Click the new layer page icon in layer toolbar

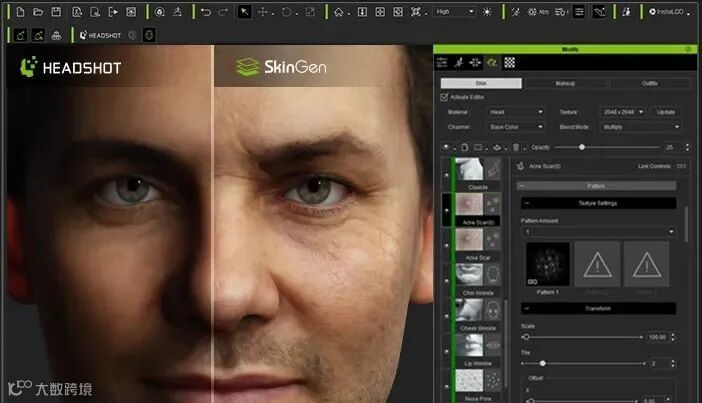click(x=464, y=147)
